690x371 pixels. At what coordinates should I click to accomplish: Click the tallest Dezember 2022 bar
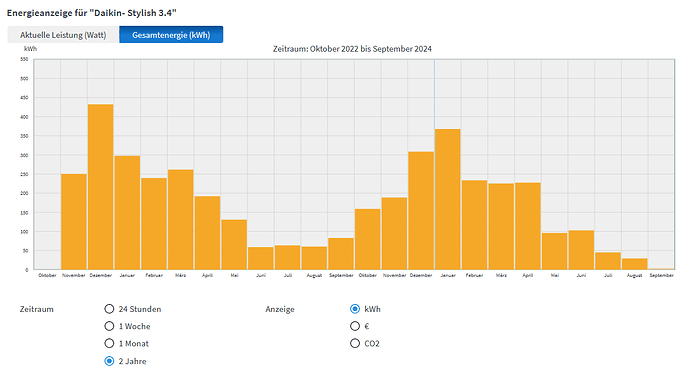tap(101, 187)
